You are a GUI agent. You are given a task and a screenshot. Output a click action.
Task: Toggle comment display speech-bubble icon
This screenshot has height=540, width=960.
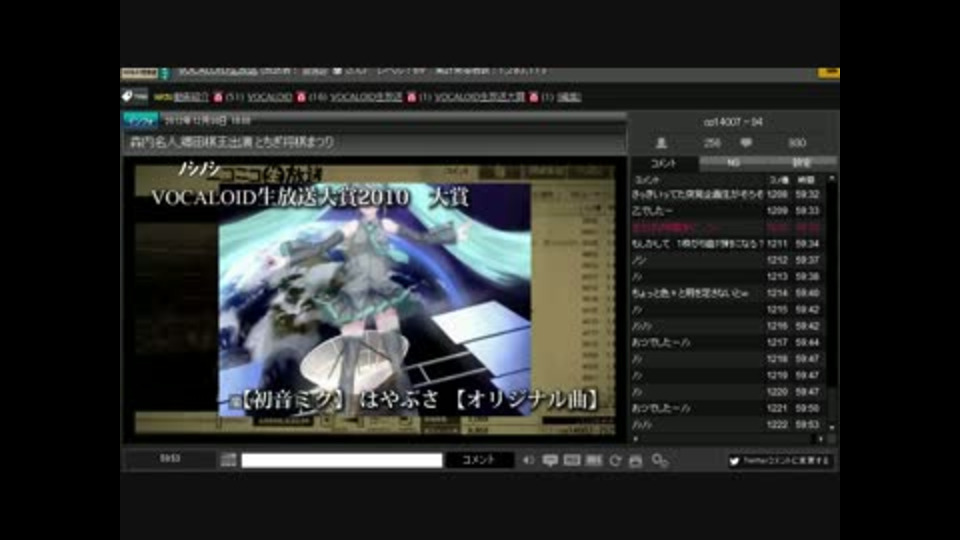pyautogui.click(x=550, y=460)
